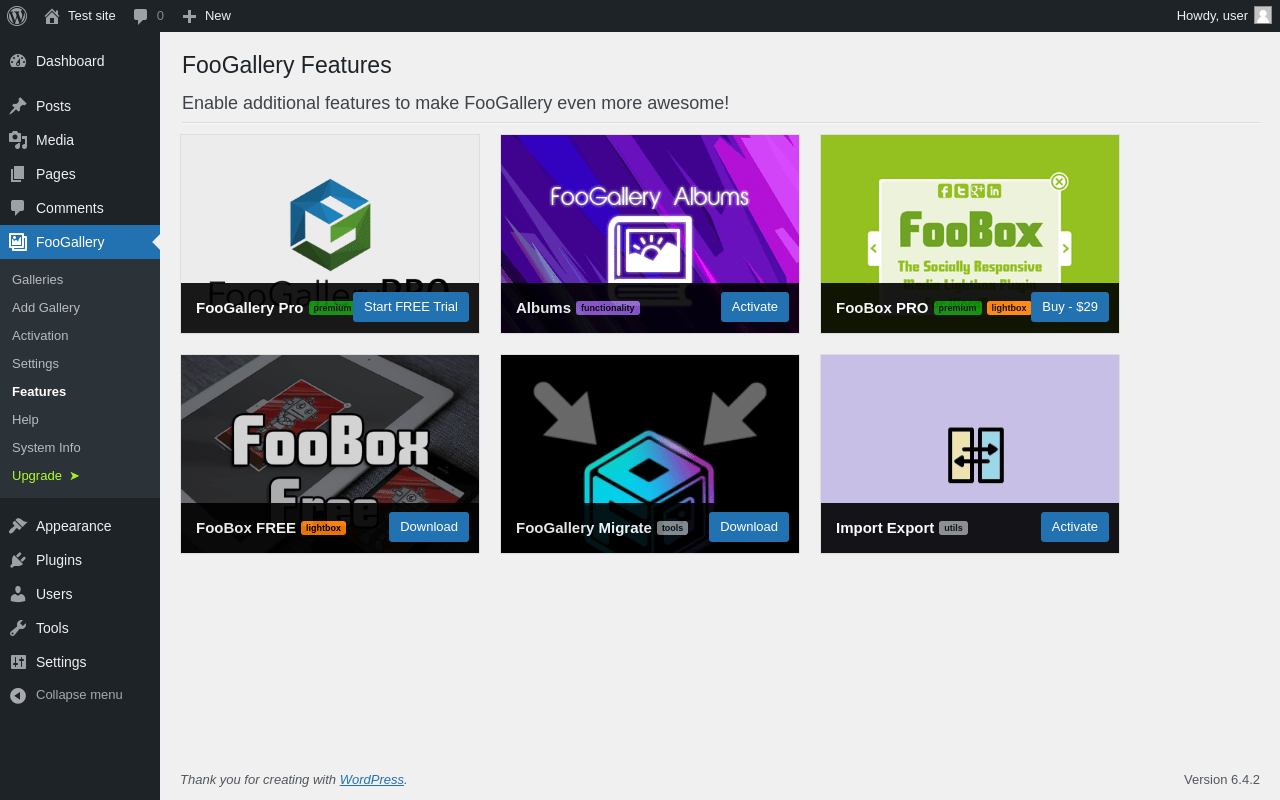The width and height of the screenshot is (1280, 800).
Task: Buy FooBox PRO for $29
Action: (1070, 307)
